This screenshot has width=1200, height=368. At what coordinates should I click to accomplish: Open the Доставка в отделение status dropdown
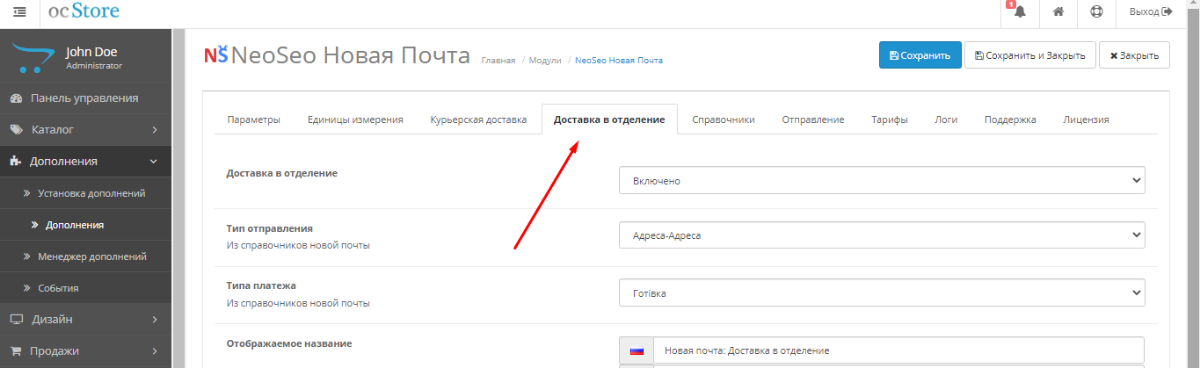tap(882, 180)
